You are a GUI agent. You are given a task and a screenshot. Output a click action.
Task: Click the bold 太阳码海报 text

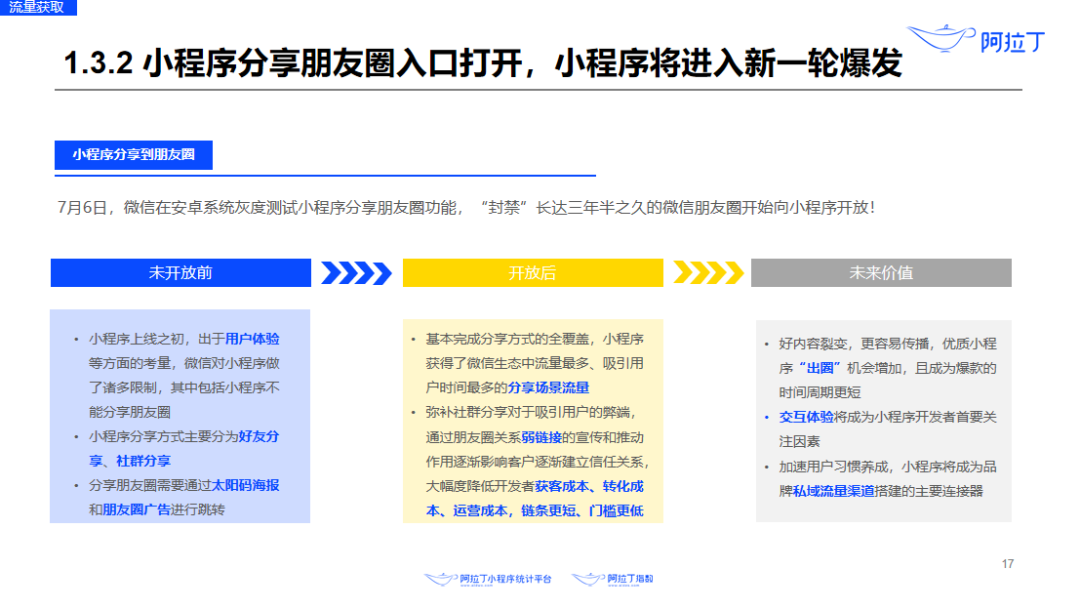pyautogui.click(x=247, y=485)
